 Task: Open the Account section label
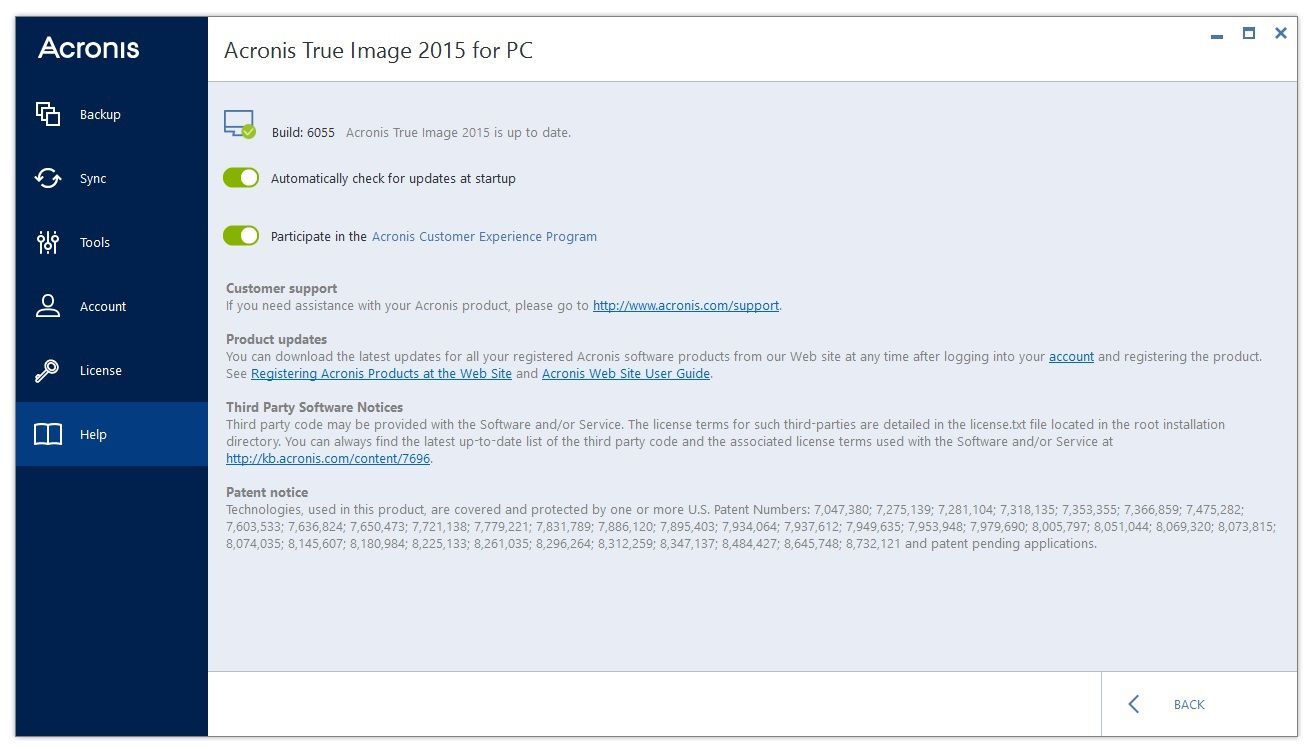pyautogui.click(x=103, y=307)
